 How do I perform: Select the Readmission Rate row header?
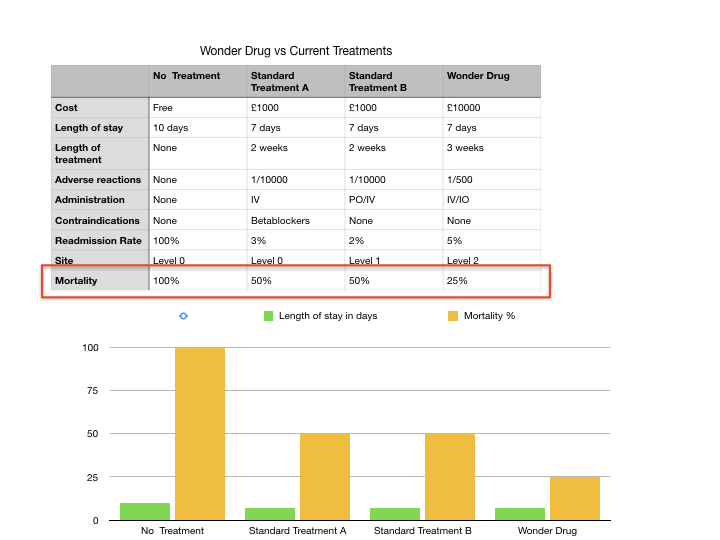click(x=100, y=241)
